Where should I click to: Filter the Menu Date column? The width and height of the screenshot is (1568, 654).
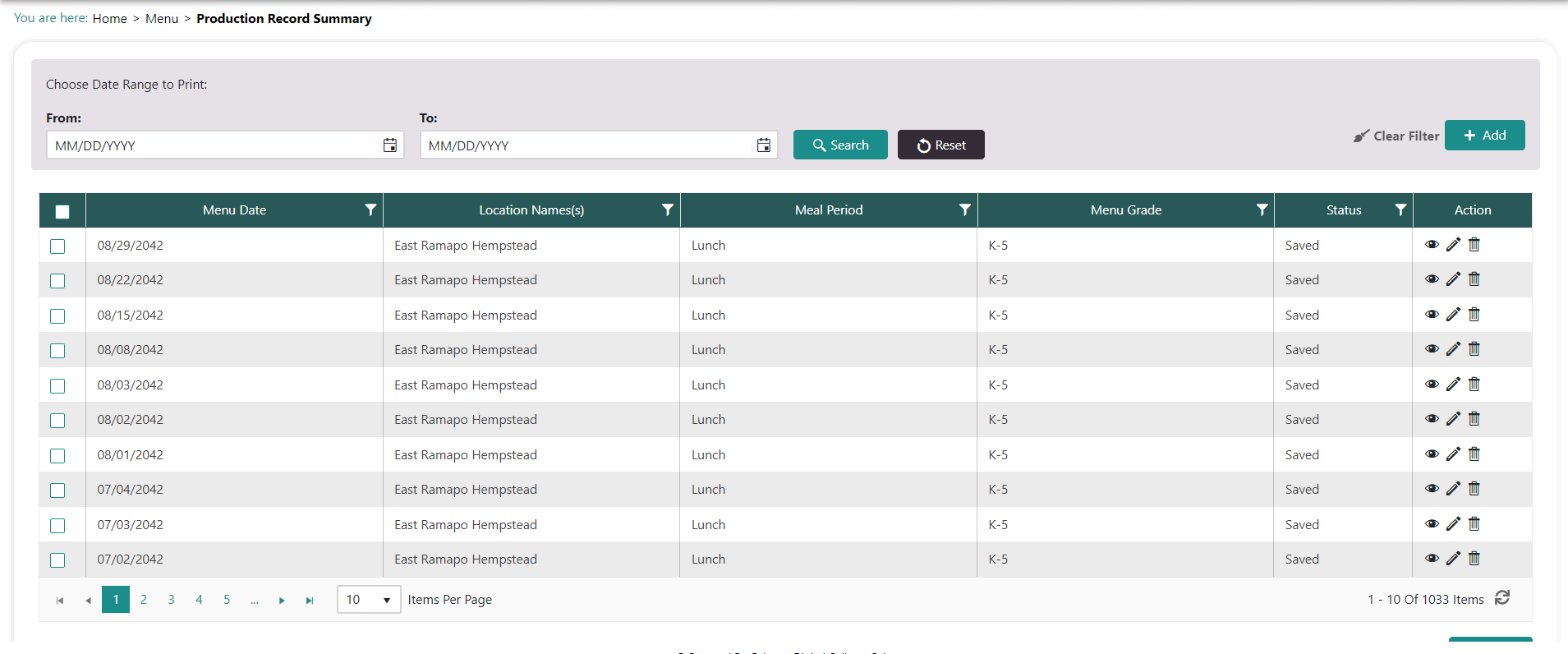coord(370,210)
